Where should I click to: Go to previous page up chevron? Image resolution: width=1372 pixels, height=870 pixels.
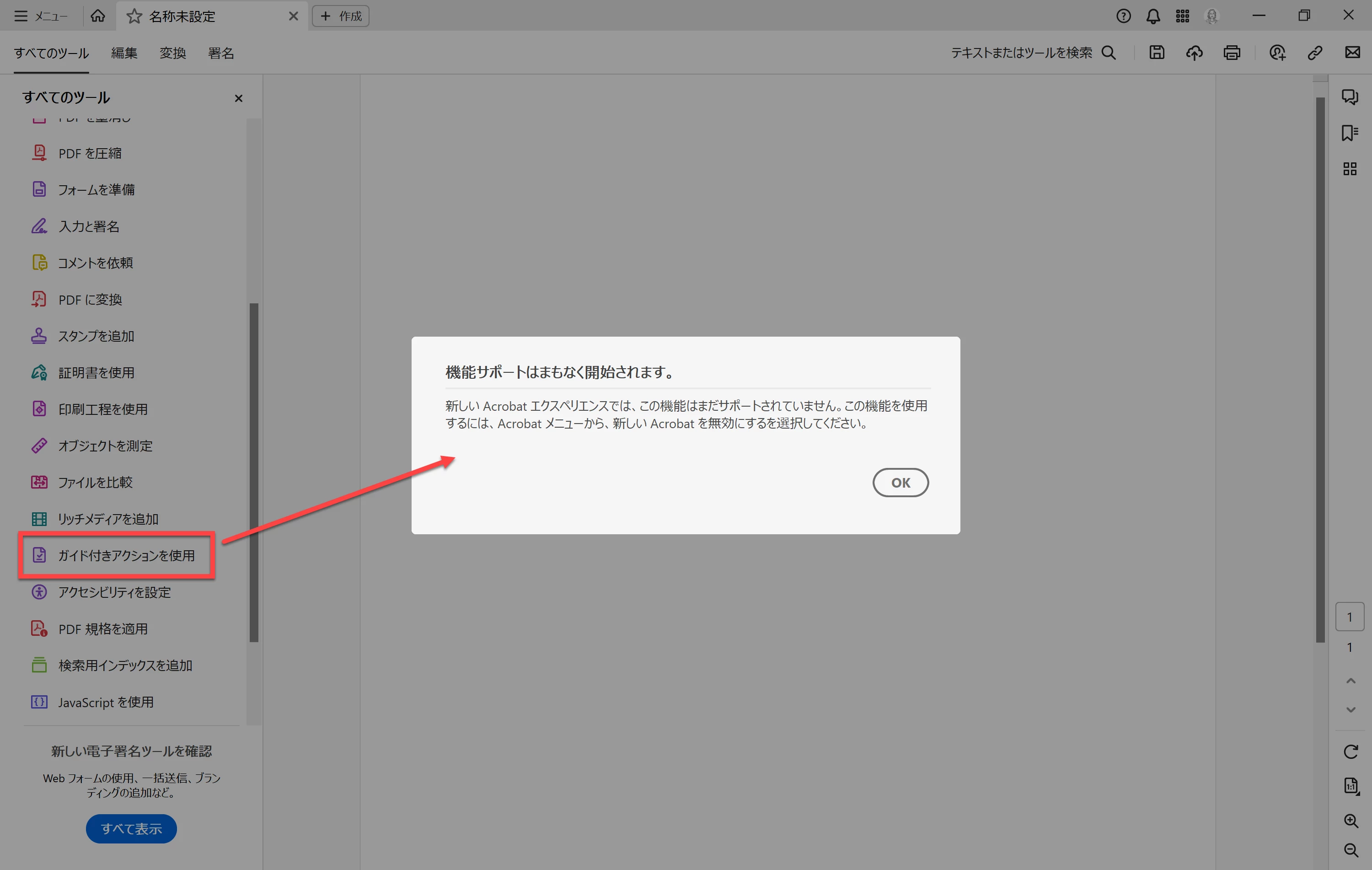[1351, 681]
